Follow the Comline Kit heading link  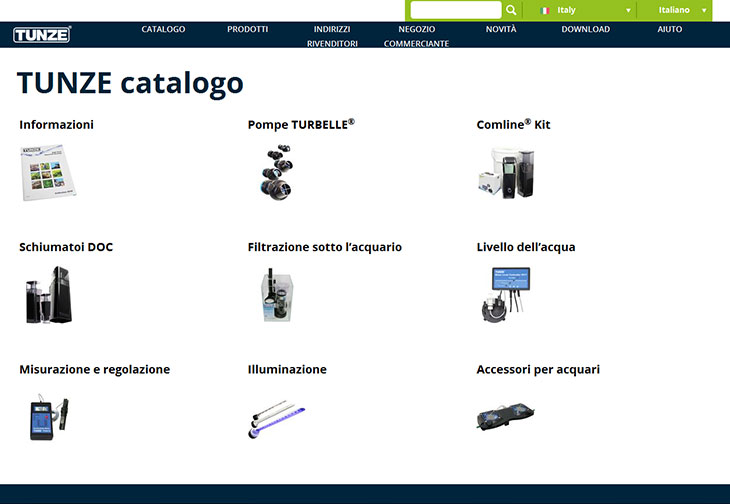coord(514,124)
